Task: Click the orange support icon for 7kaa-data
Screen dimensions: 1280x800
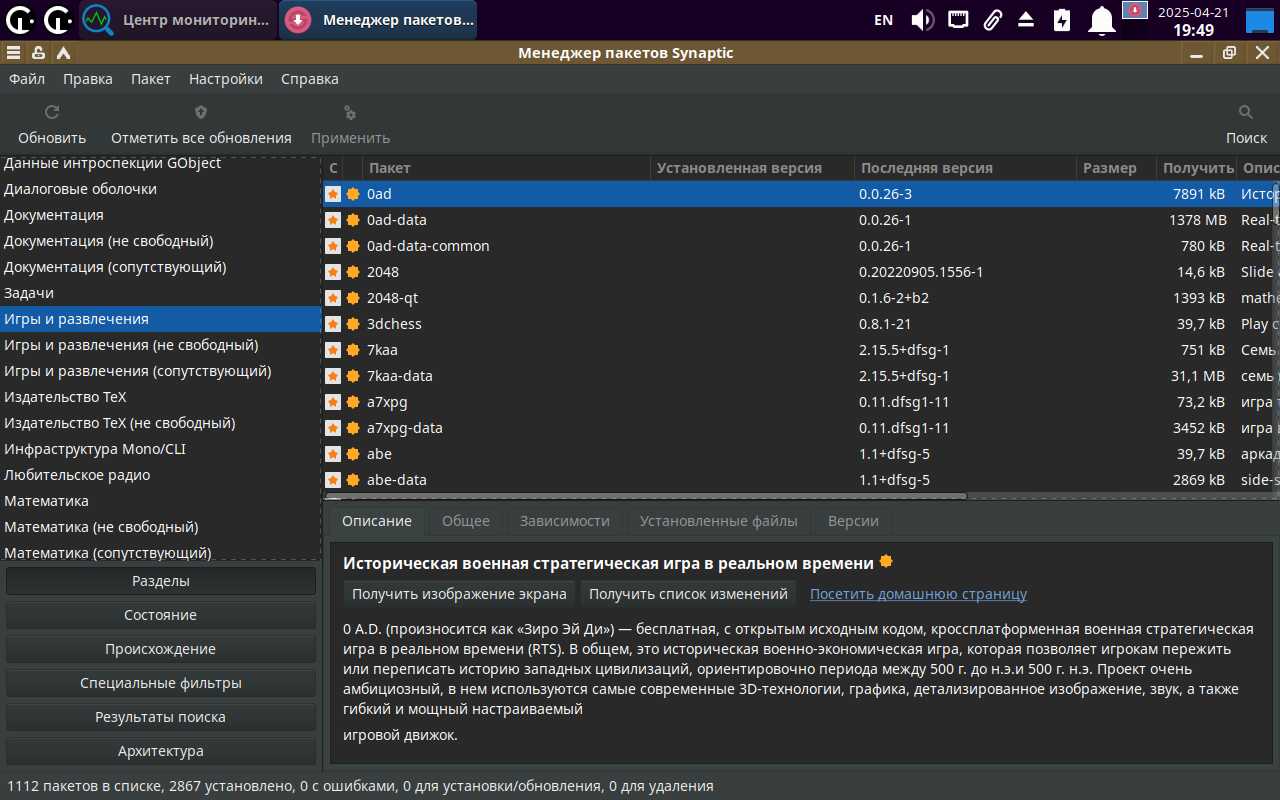Action: click(353, 376)
